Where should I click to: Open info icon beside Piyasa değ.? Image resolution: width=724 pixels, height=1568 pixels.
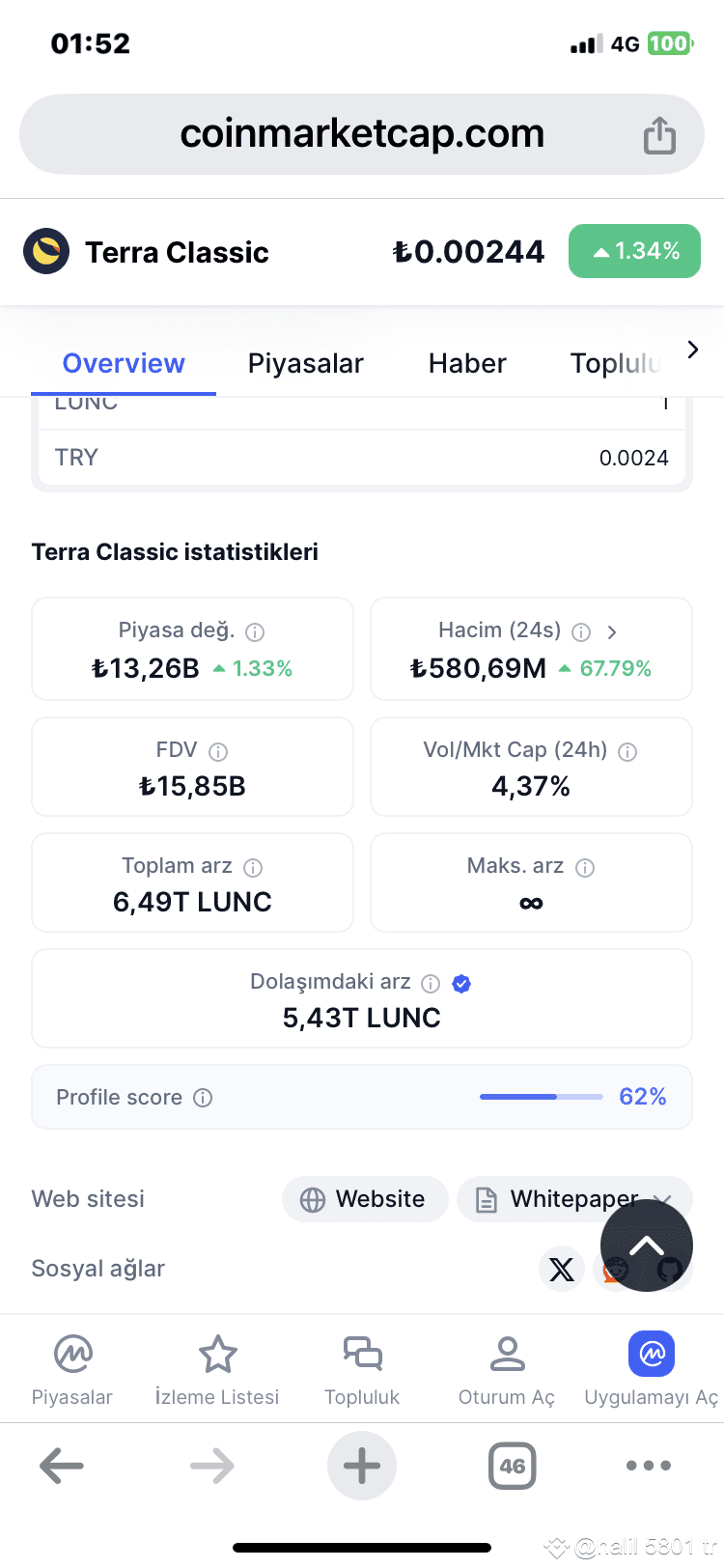(255, 632)
